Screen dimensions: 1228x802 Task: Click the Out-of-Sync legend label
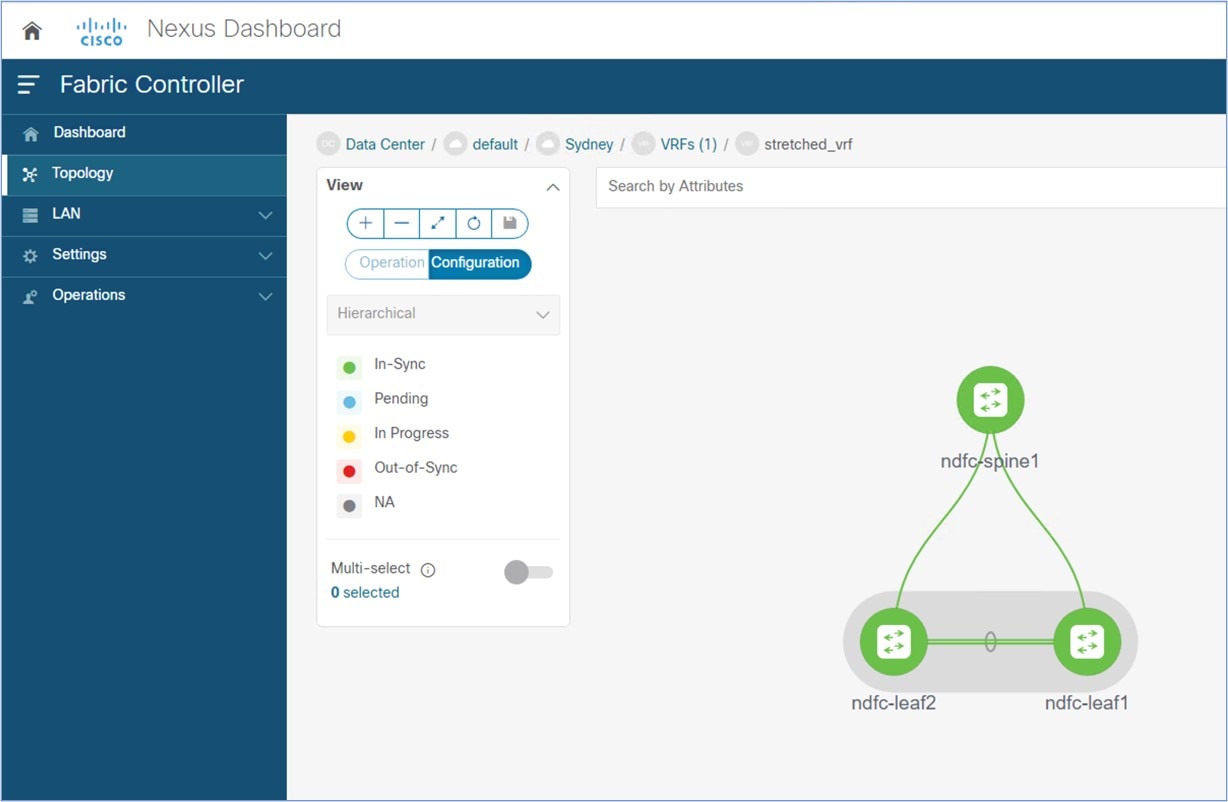click(416, 468)
